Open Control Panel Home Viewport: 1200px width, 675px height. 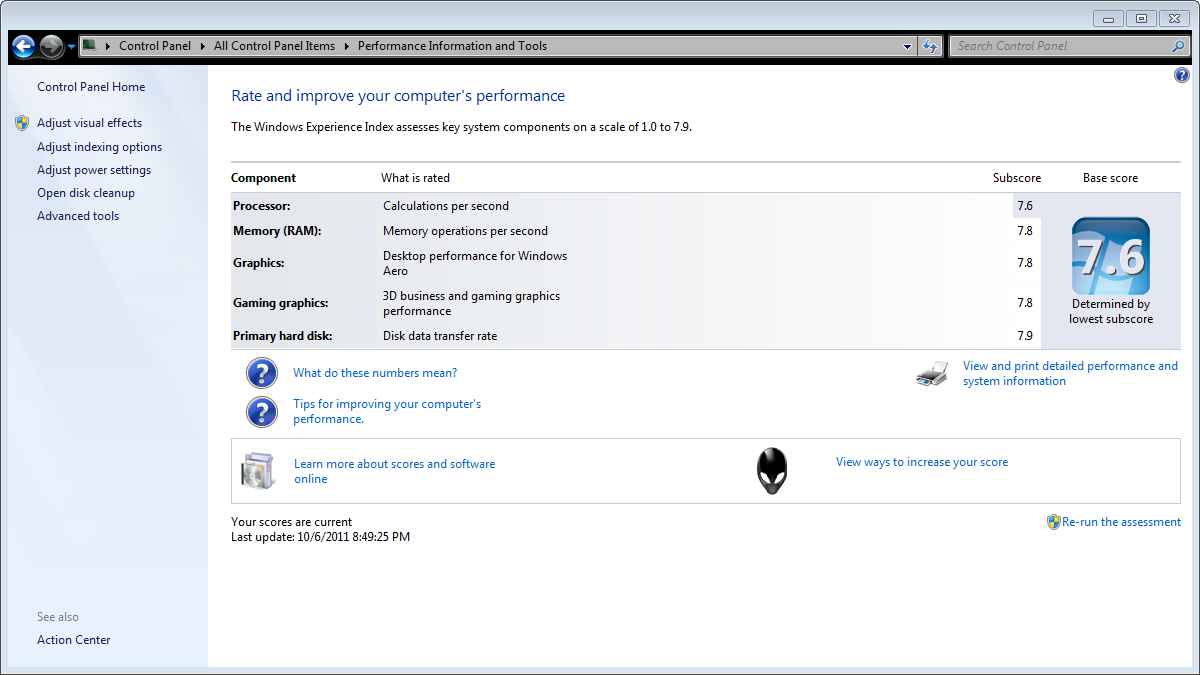tap(91, 87)
